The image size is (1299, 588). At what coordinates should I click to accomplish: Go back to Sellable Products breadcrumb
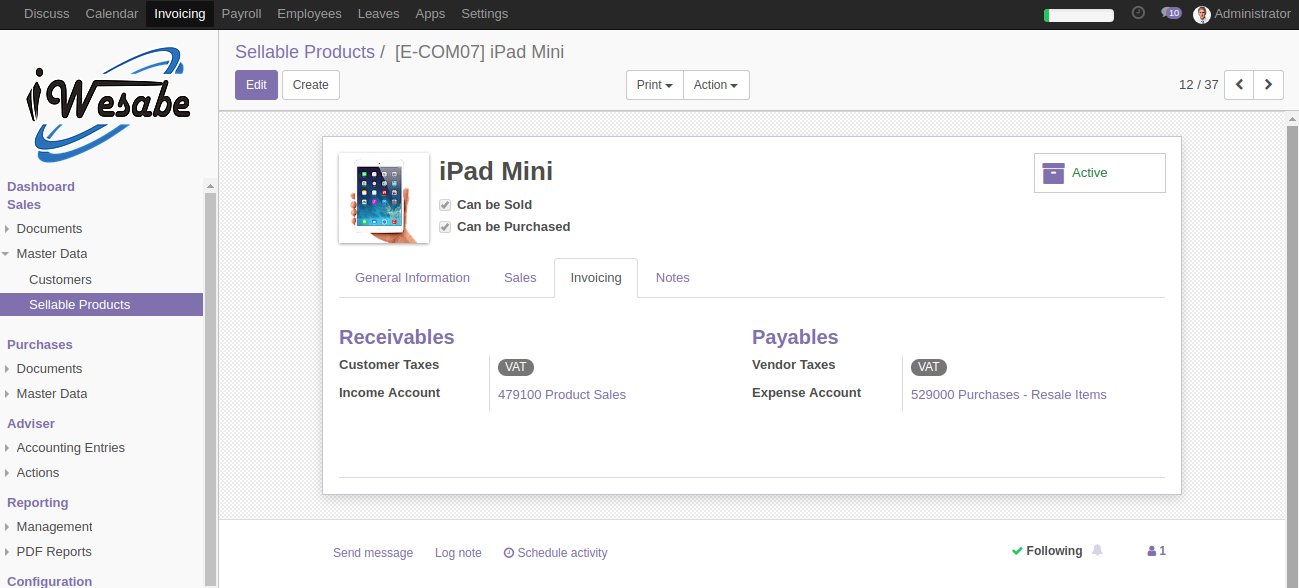[x=305, y=52]
